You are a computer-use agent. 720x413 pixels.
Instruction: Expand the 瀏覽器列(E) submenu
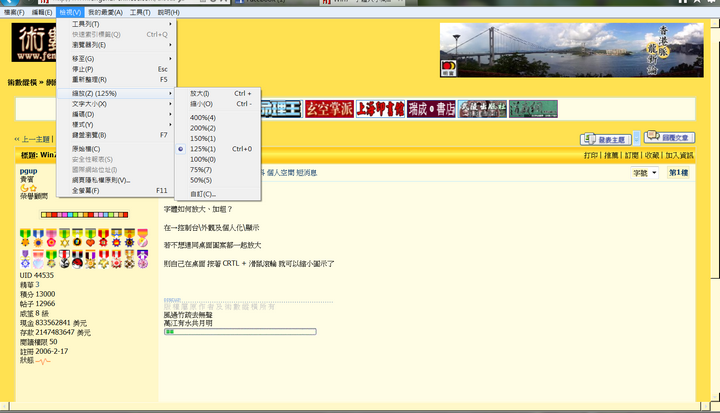click(116, 45)
